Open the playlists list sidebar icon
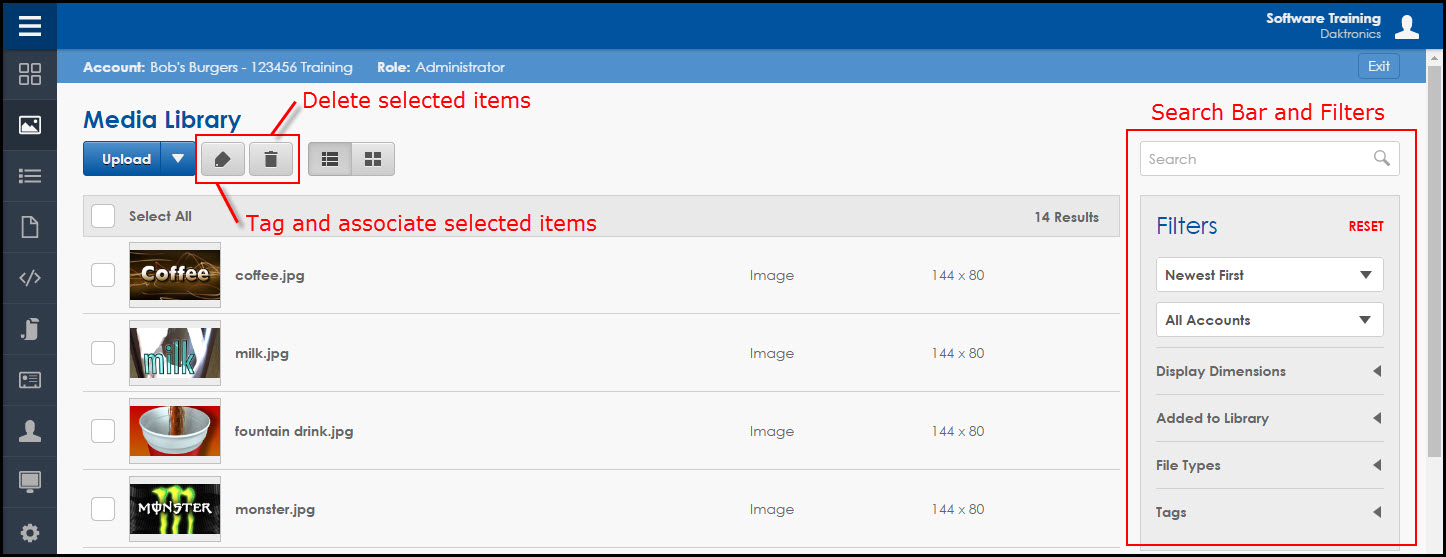This screenshot has height=557, width=1446. [x=30, y=176]
